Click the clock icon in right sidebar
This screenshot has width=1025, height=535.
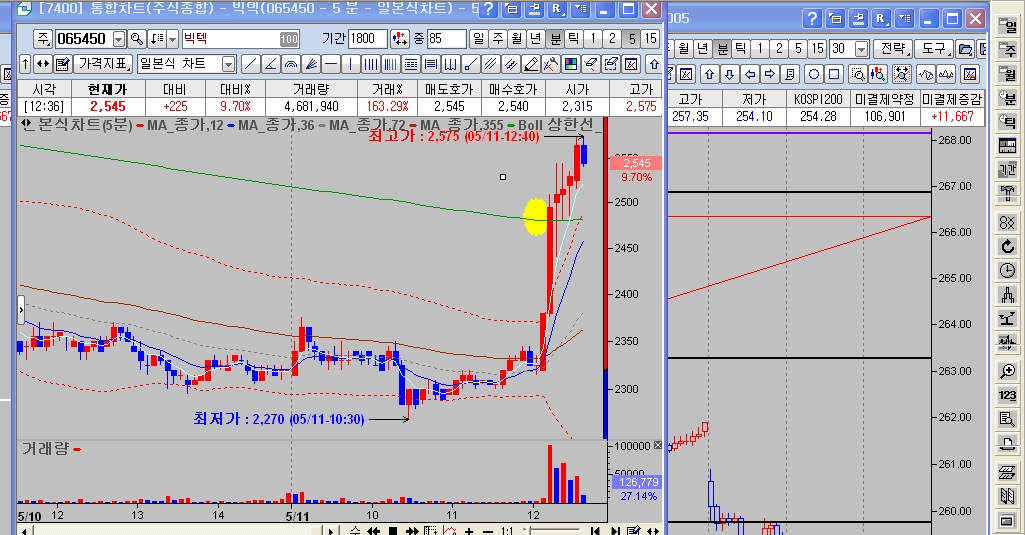pyautogui.click(x=1007, y=271)
